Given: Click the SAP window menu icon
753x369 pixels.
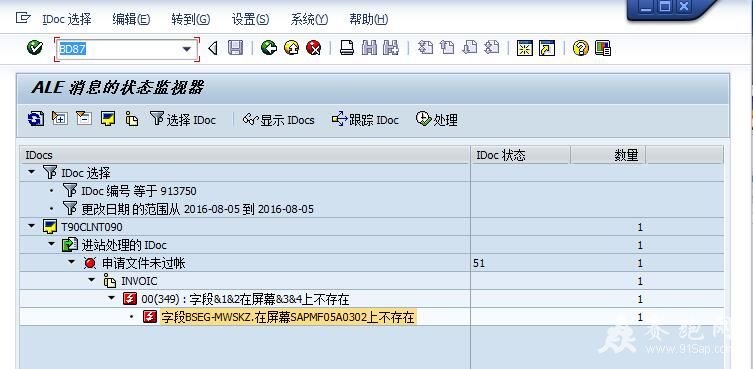Looking at the screenshot, I should point(23,18).
